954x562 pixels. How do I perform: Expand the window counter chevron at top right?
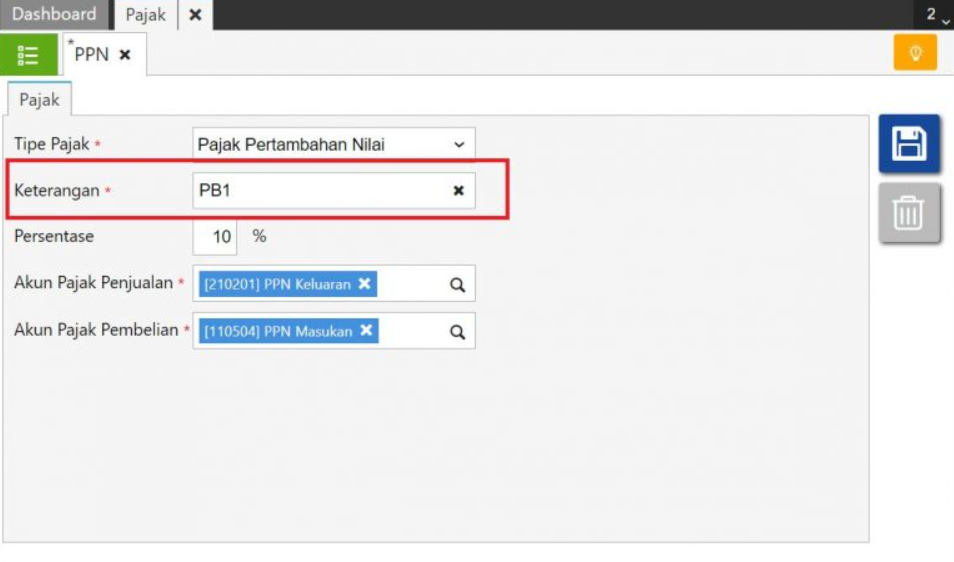coord(945,18)
